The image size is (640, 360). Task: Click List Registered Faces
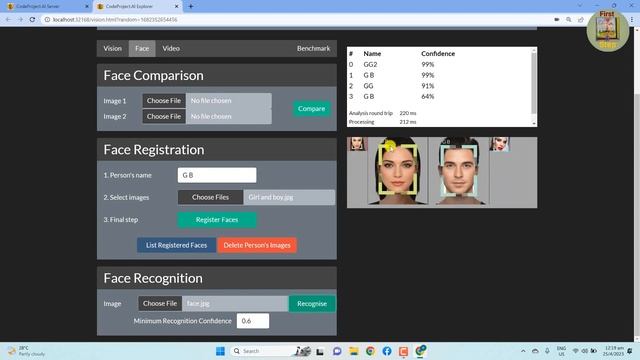[176, 245]
